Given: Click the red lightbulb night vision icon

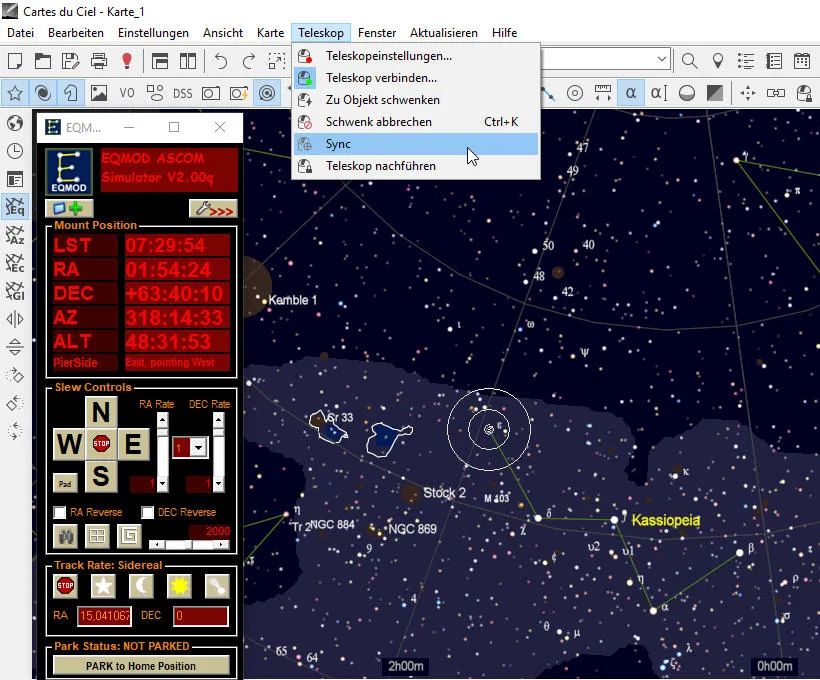Looking at the screenshot, I should point(127,61).
